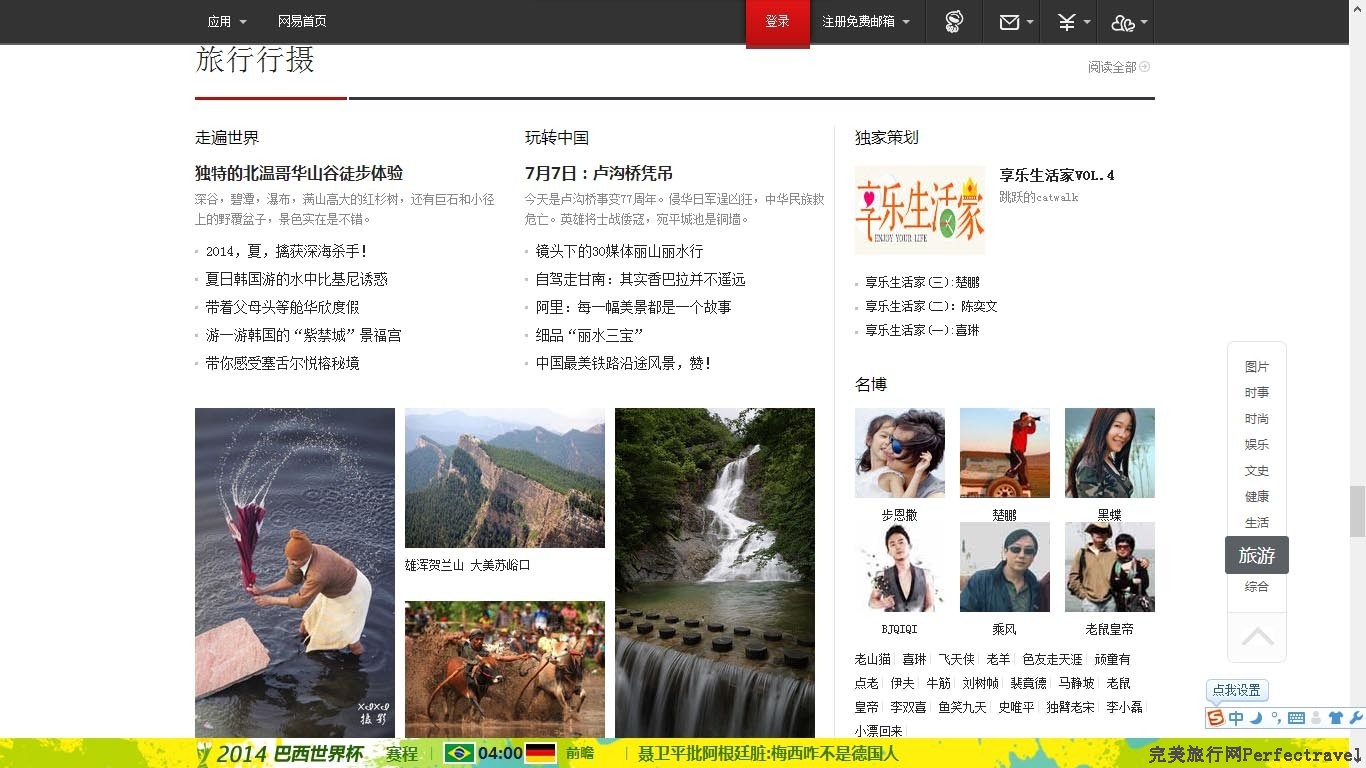This screenshot has width=1366, height=768.
Task: Open 中国最美铁路沿途风景，赞 article
Action: [623, 363]
